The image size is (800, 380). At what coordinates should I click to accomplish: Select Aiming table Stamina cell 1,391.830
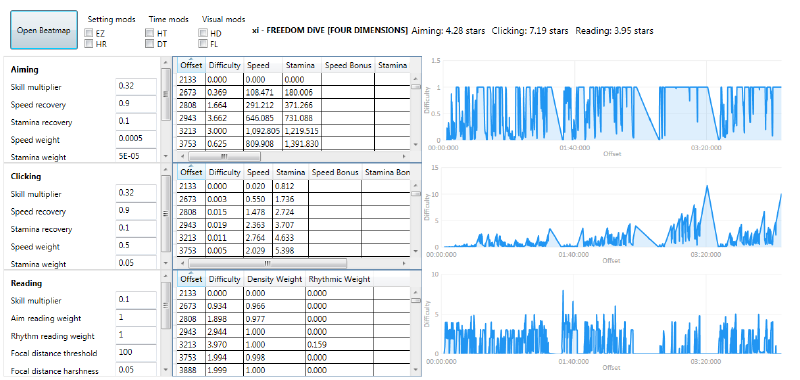pyautogui.click(x=302, y=144)
